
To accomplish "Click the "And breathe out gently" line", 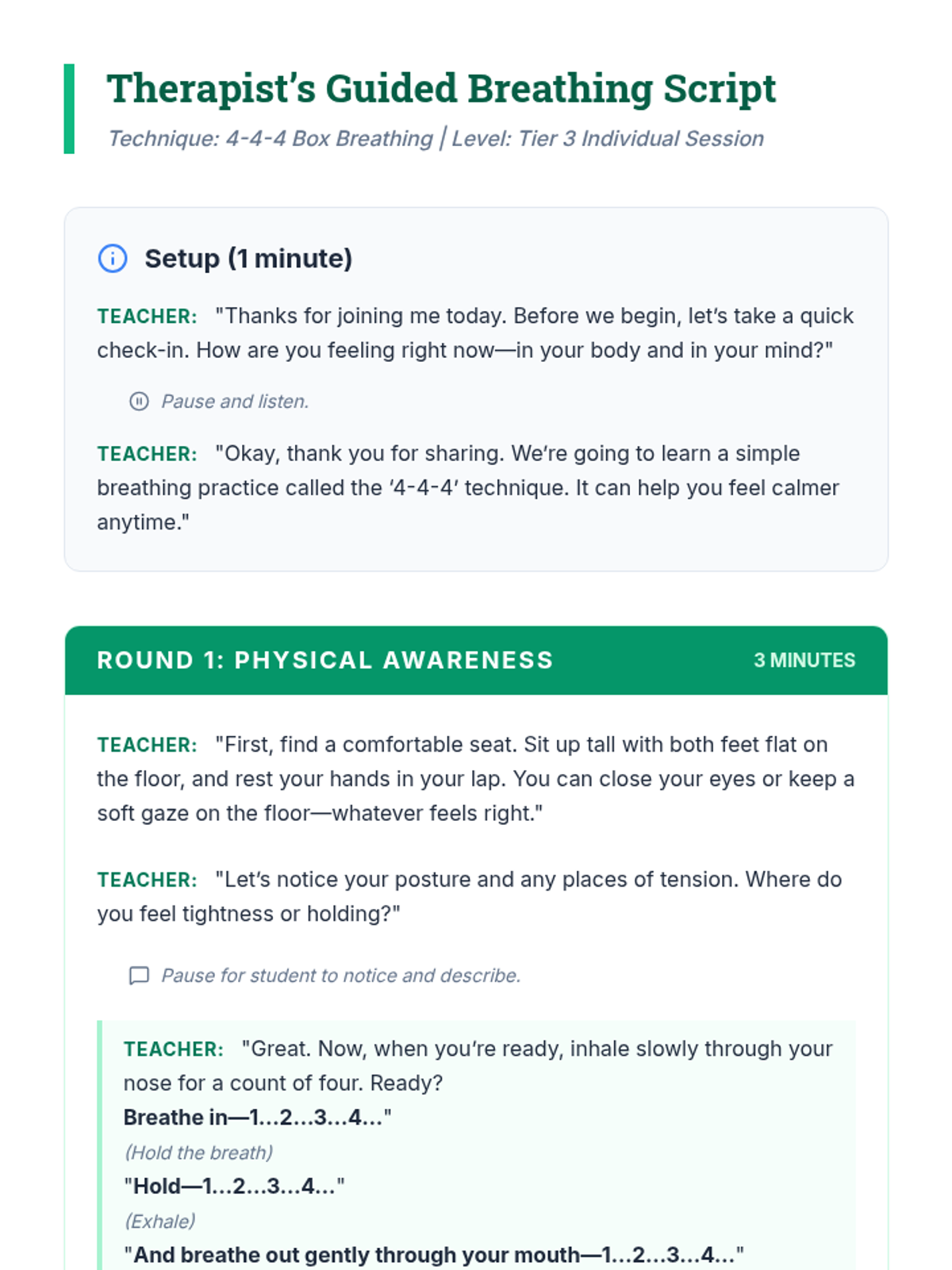I will pyautogui.click(x=434, y=1255).
